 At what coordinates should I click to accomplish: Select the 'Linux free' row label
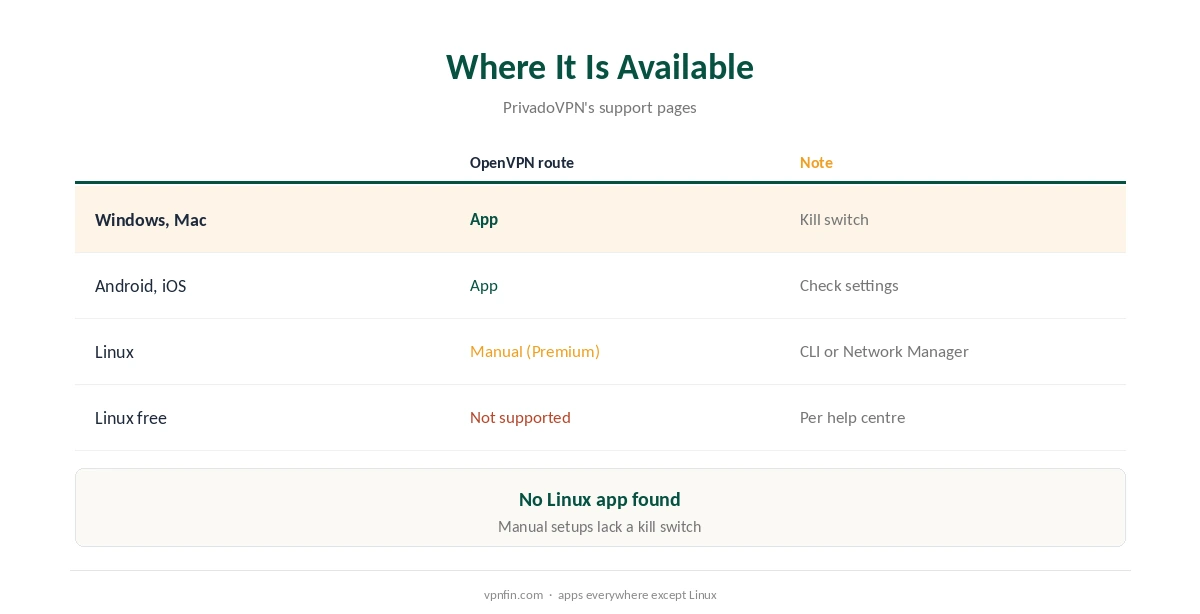[x=131, y=418]
